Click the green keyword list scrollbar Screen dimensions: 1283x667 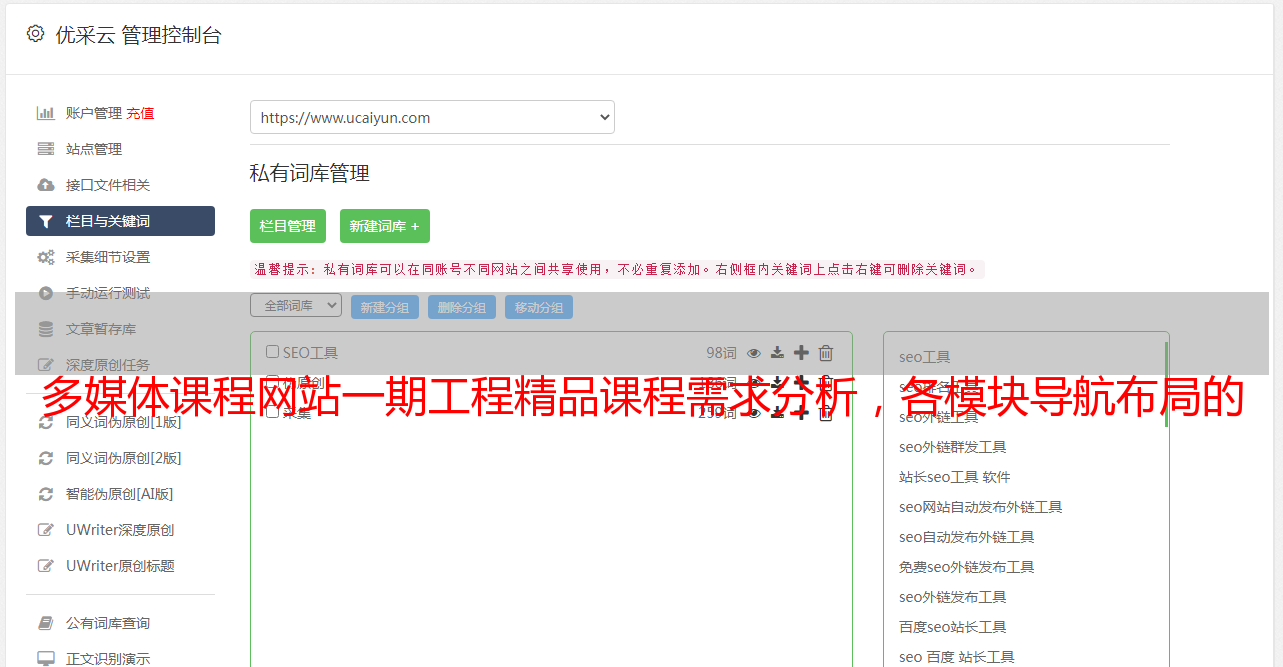coord(1166,385)
